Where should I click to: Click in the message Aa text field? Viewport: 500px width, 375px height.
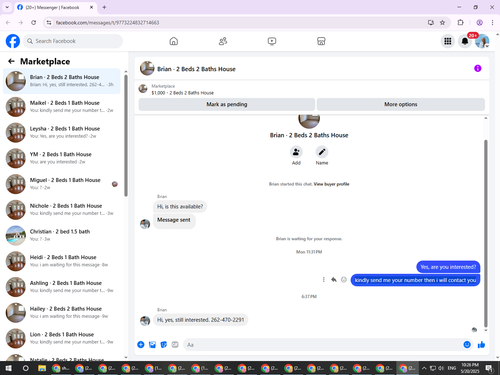323,345
